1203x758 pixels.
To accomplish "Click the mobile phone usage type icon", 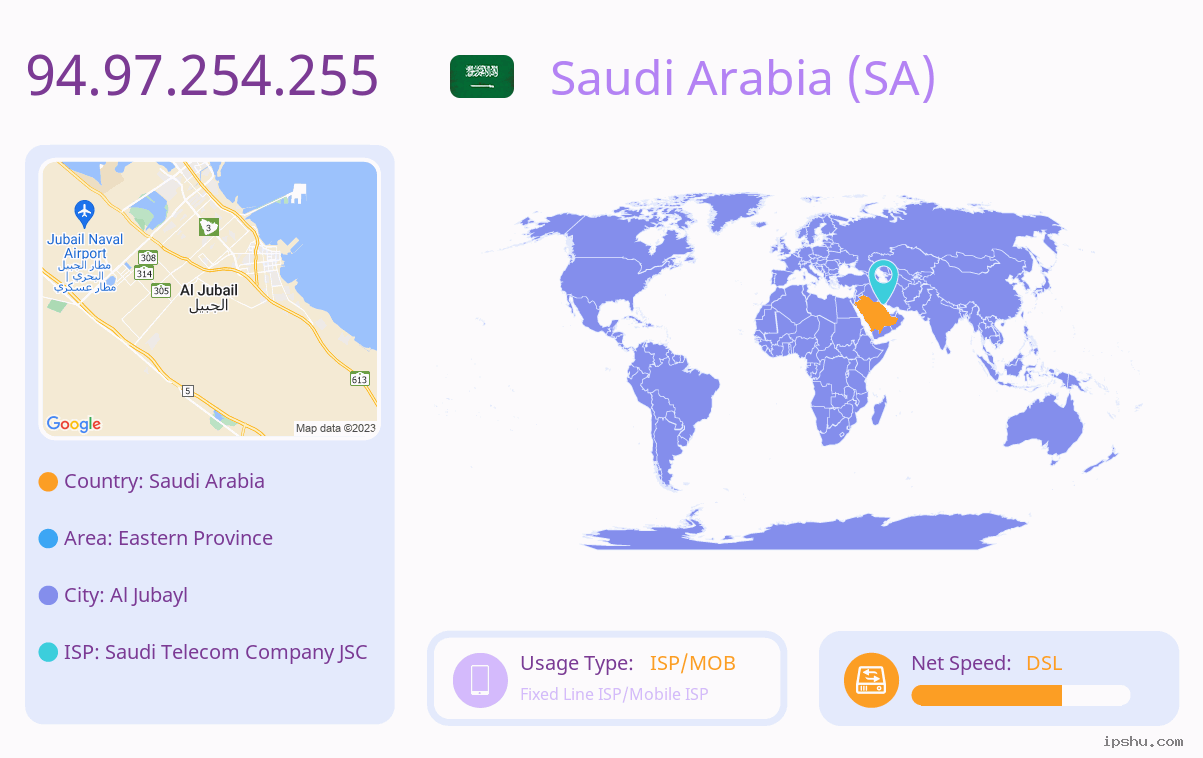I will point(480,679).
